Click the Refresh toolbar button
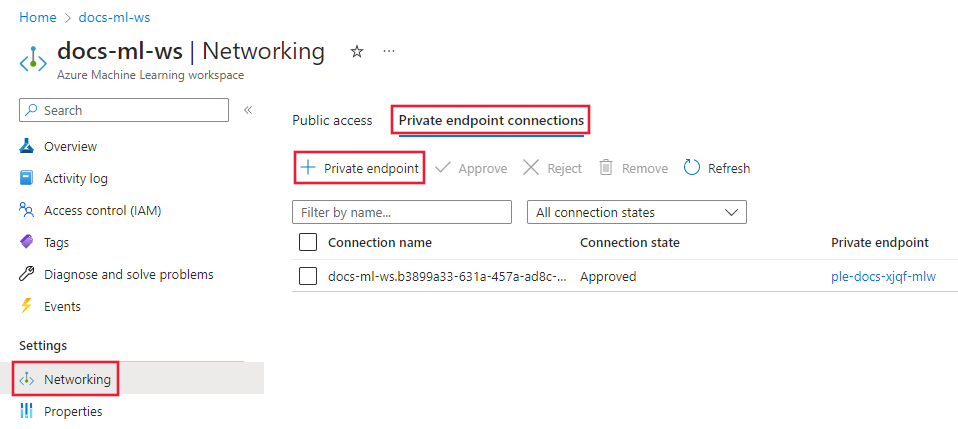 (717, 168)
